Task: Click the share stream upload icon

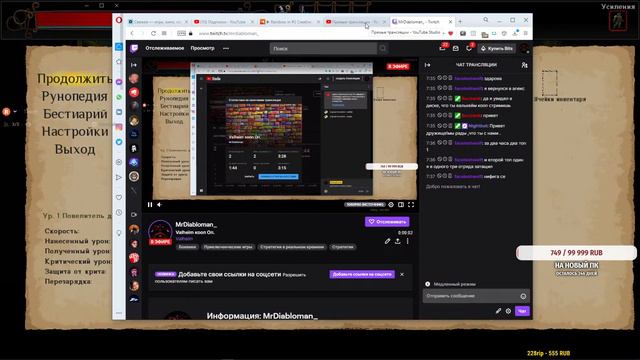Action: coord(398,241)
